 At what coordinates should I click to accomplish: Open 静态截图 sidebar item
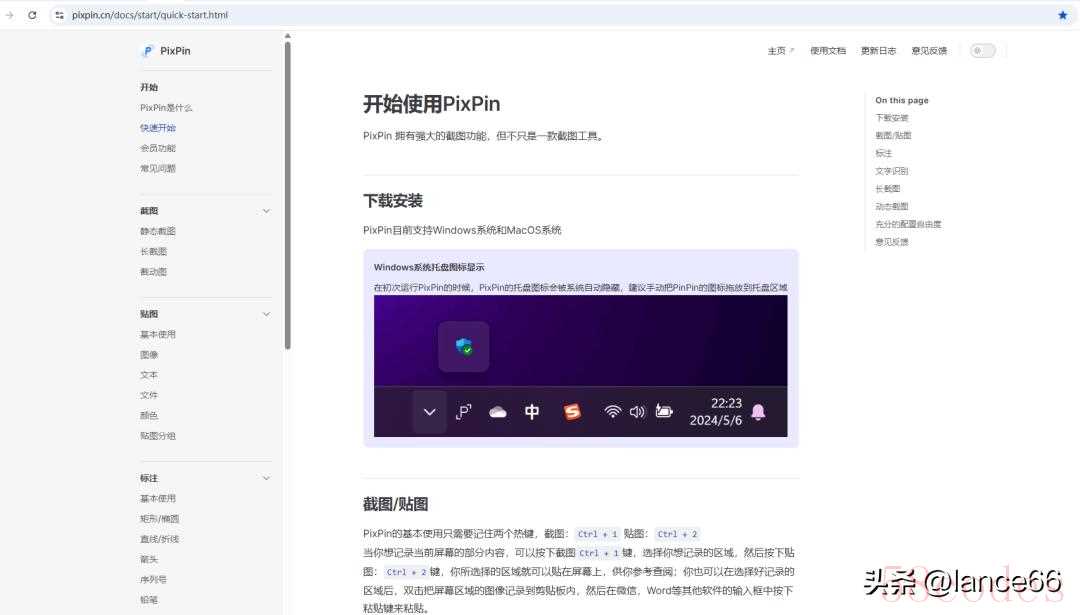[x=158, y=231]
